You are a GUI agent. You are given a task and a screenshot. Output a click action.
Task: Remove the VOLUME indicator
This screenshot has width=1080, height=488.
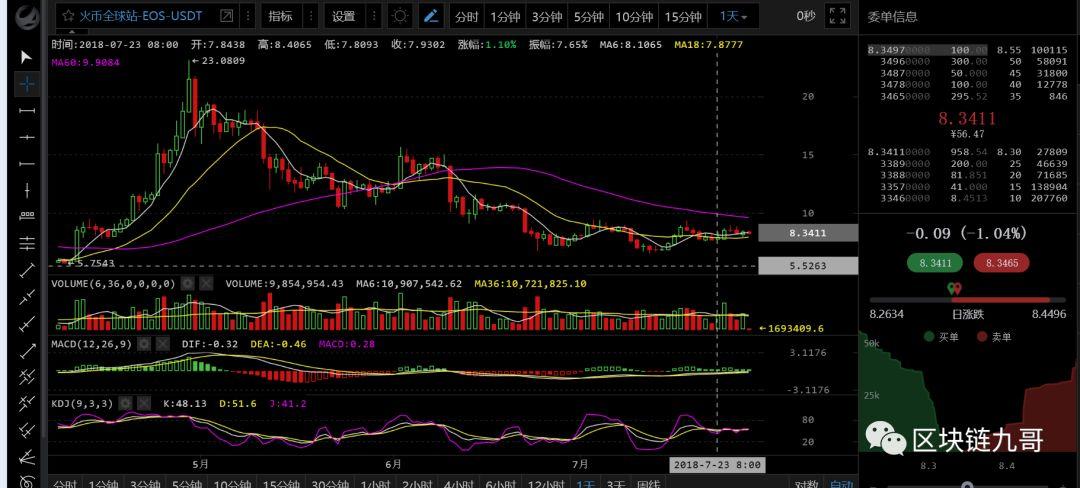[x=207, y=284]
